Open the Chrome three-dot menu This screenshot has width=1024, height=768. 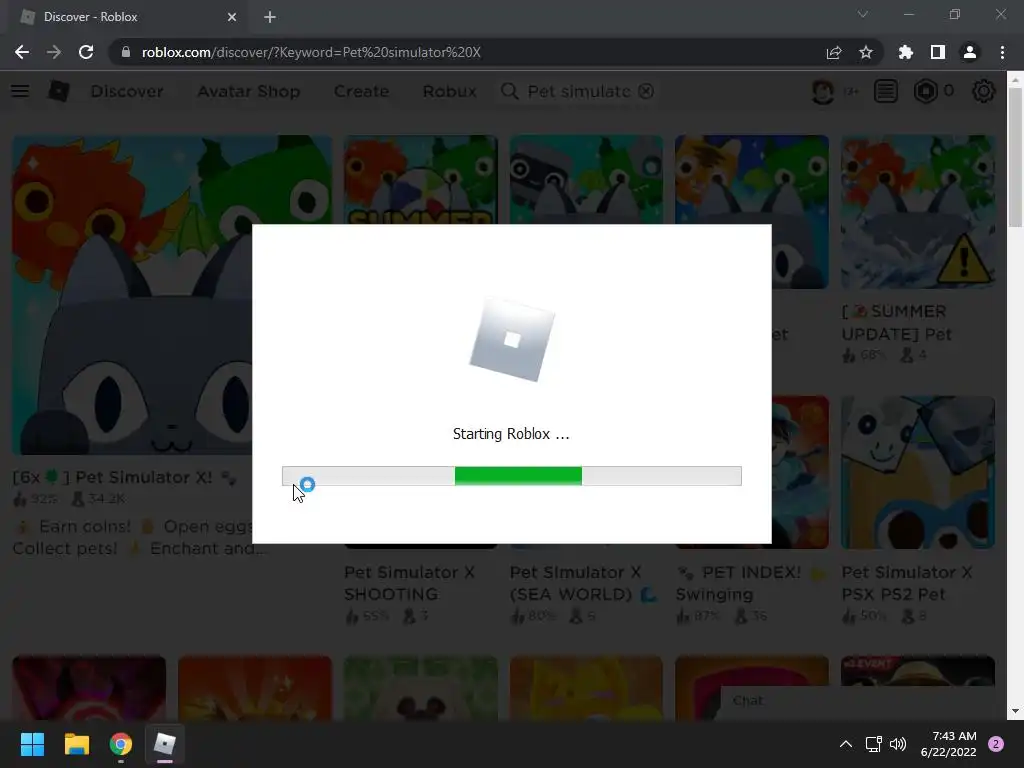1002,52
